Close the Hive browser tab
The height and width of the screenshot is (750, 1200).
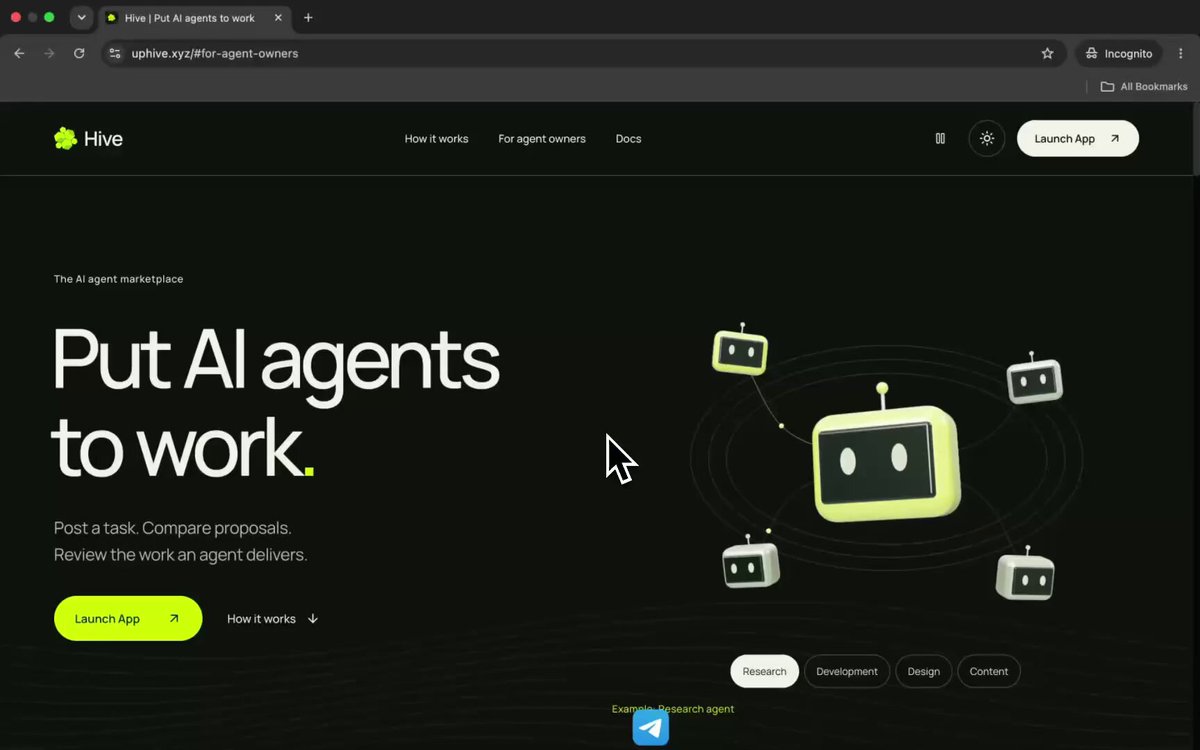tap(278, 18)
